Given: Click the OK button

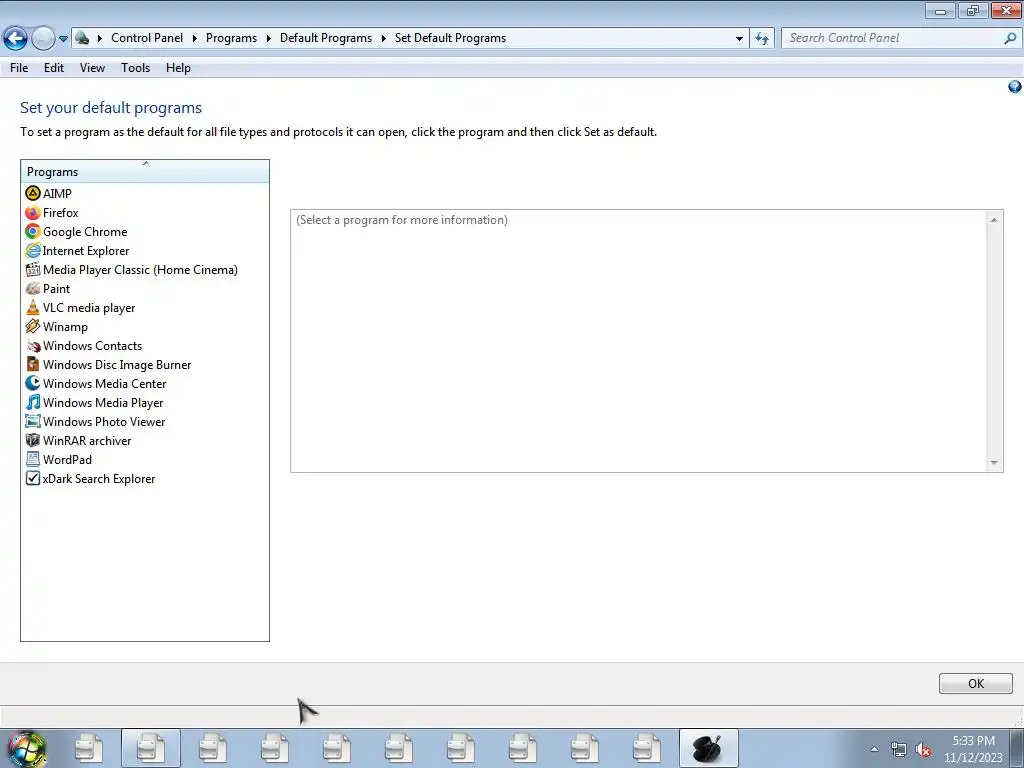Looking at the screenshot, I should [975, 683].
